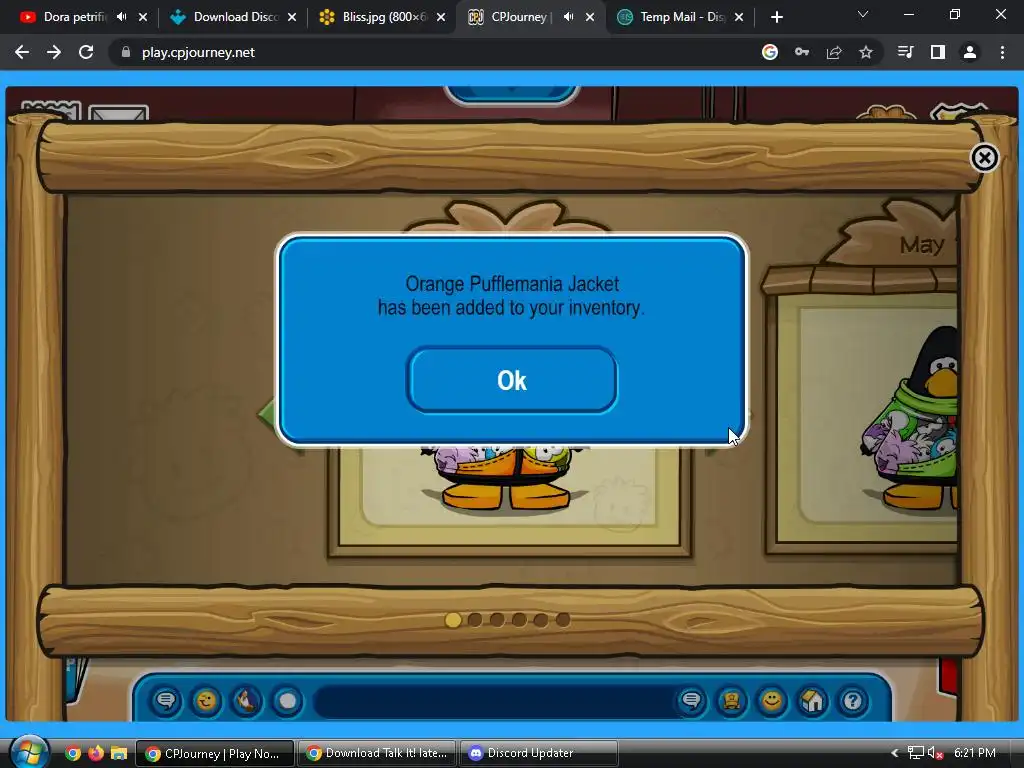Open the wink emote icon
Image resolution: width=1024 pixels, height=768 pixels.
206,701
